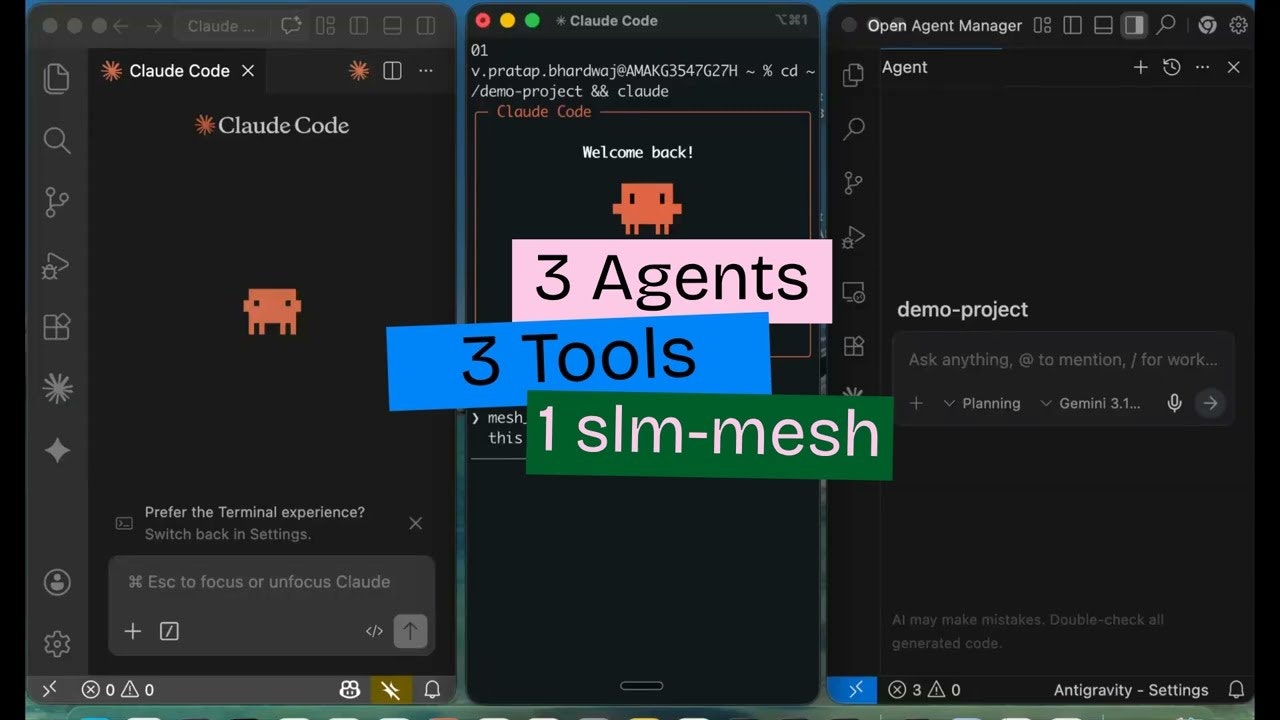Click slash command icon in Claude prompt box
This screenshot has width=1280, height=720.
(169, 631)
